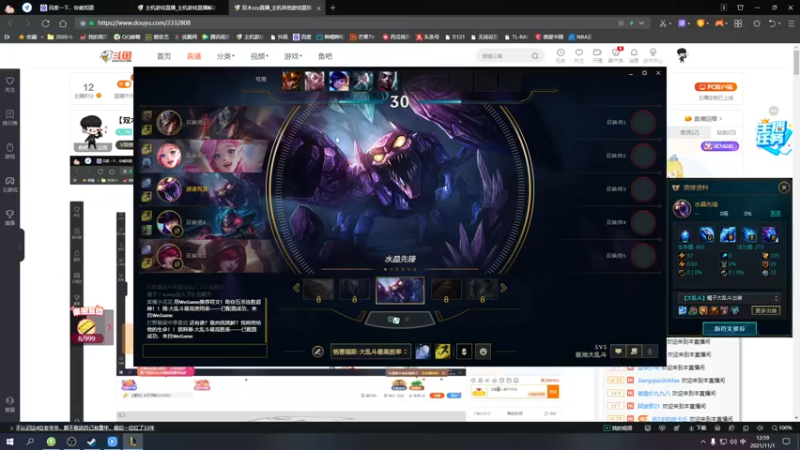
Task: Click the League client taskbar icon
Action: pyautogui.click(x=133, y=441)
